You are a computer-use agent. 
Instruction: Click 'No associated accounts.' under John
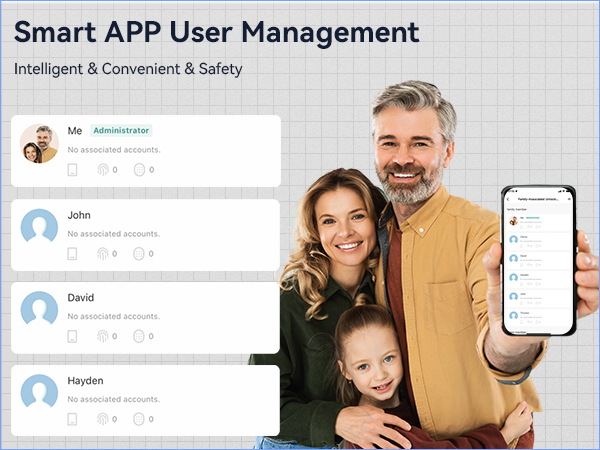coord(114,233)
